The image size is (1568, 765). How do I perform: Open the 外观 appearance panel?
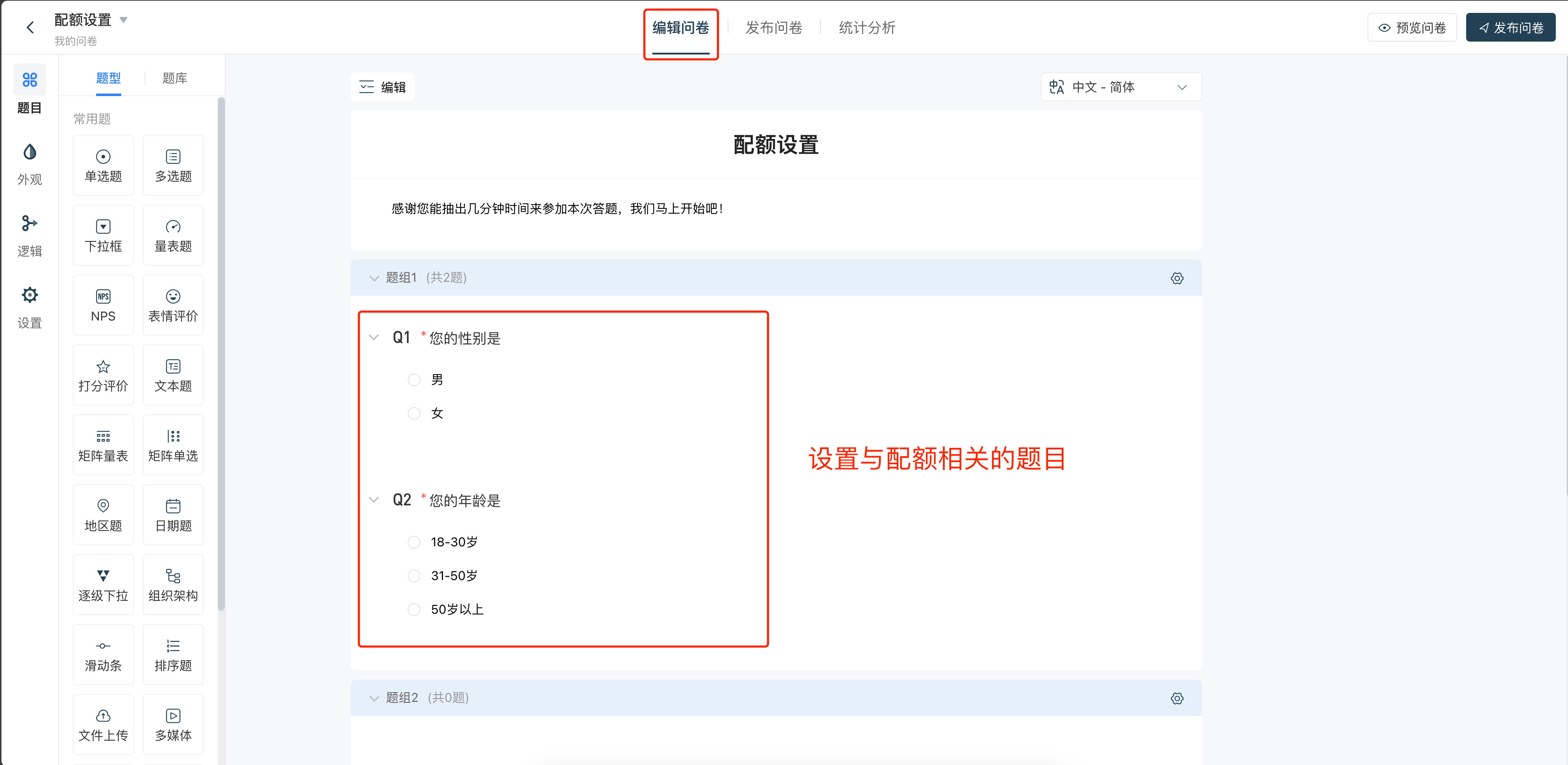[29, 164]
